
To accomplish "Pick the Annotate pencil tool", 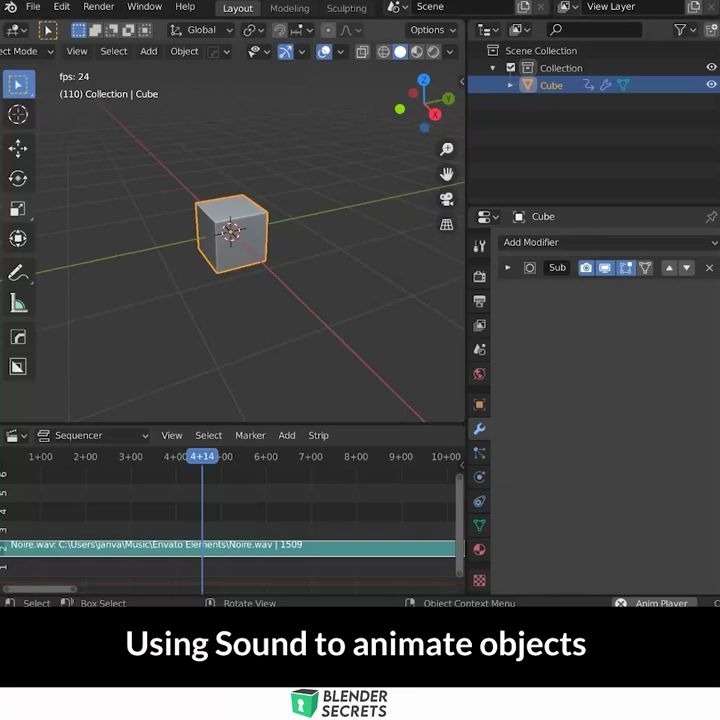I will tap(18, 273).
